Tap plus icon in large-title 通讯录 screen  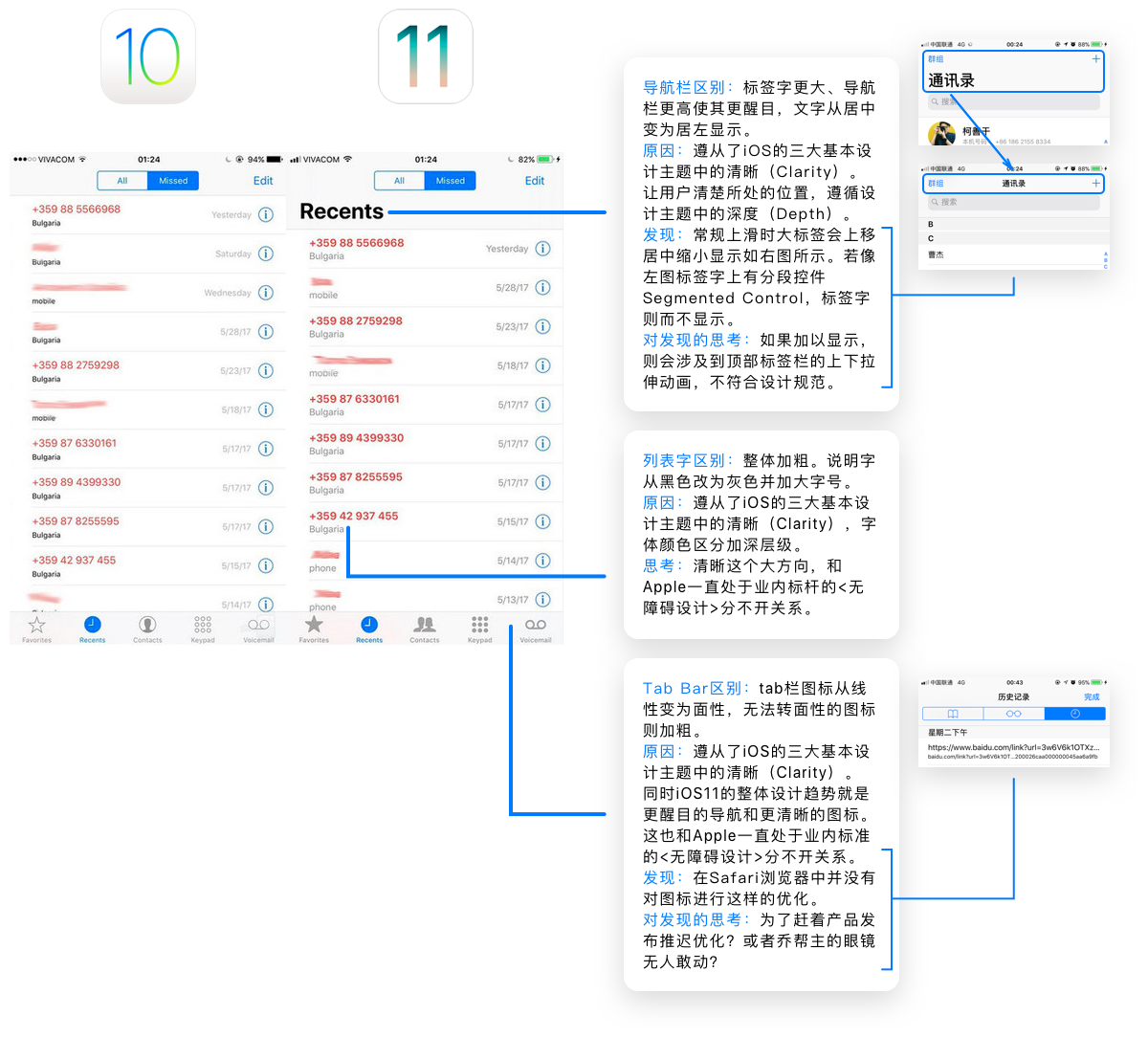(x=1095, y=59)
